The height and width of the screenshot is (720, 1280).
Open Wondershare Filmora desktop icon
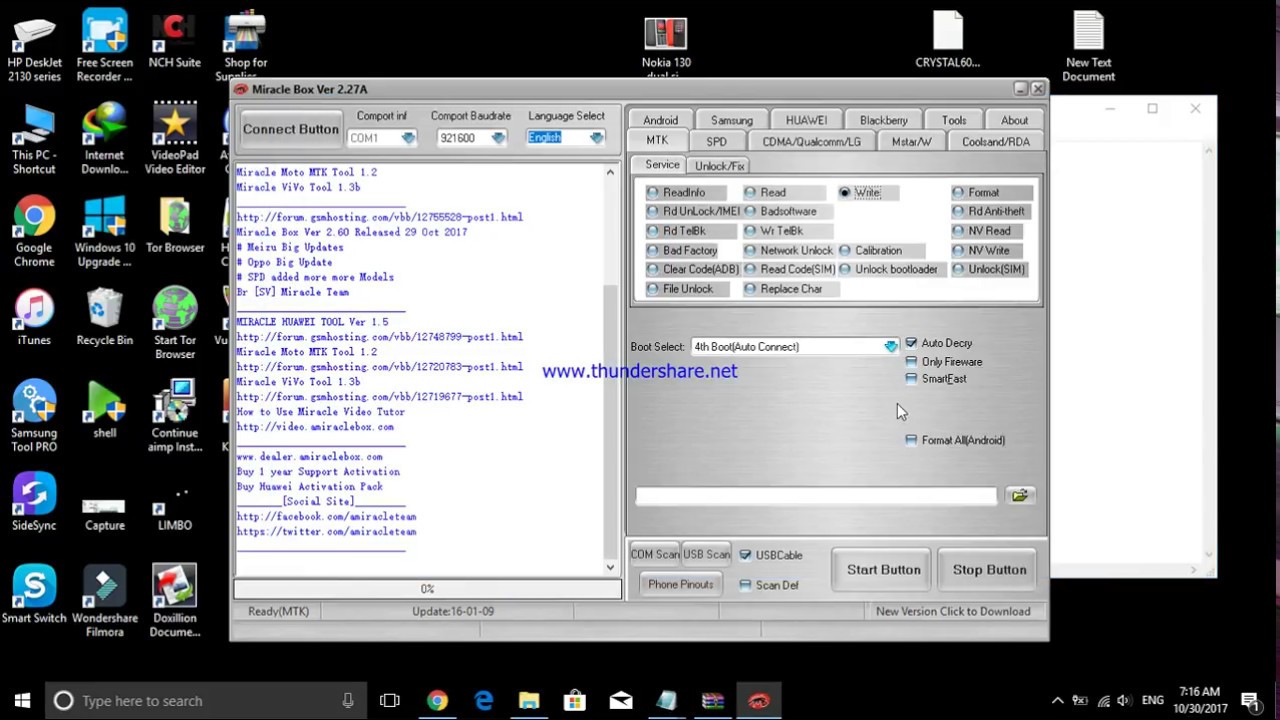coord(104,602)
